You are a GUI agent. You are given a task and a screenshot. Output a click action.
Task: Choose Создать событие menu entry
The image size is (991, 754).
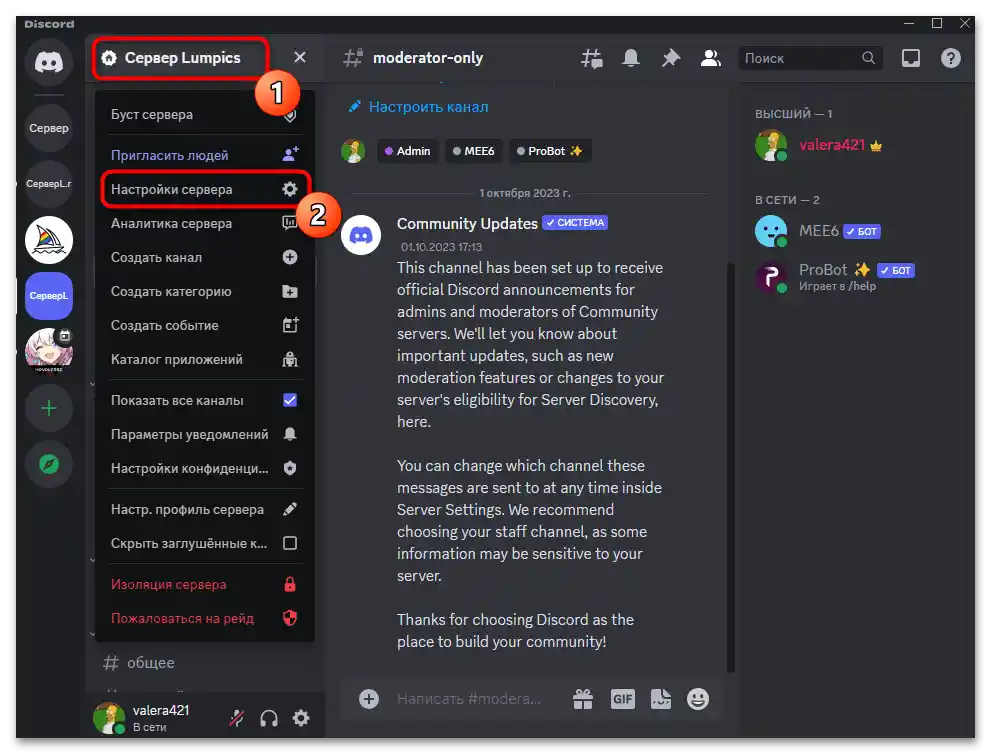(204, 325)
